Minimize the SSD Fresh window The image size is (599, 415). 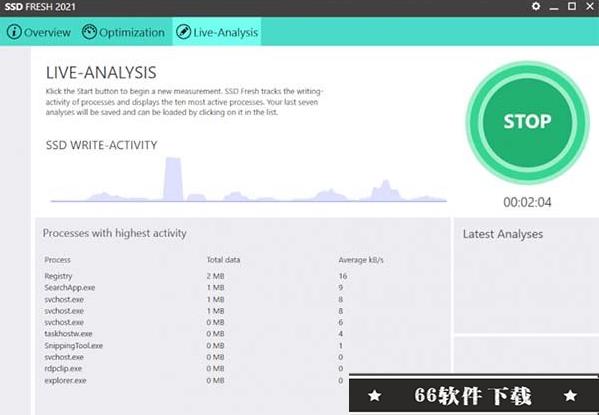(x=554, y=7)
